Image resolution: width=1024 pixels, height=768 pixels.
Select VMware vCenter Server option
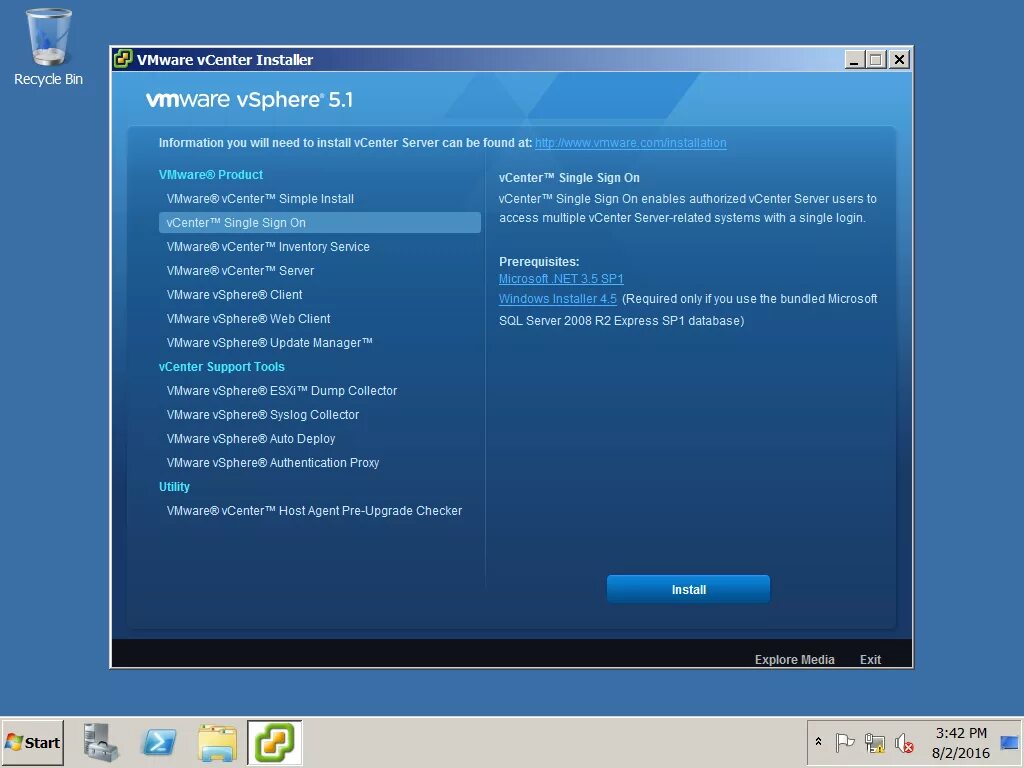click(240, 270)
